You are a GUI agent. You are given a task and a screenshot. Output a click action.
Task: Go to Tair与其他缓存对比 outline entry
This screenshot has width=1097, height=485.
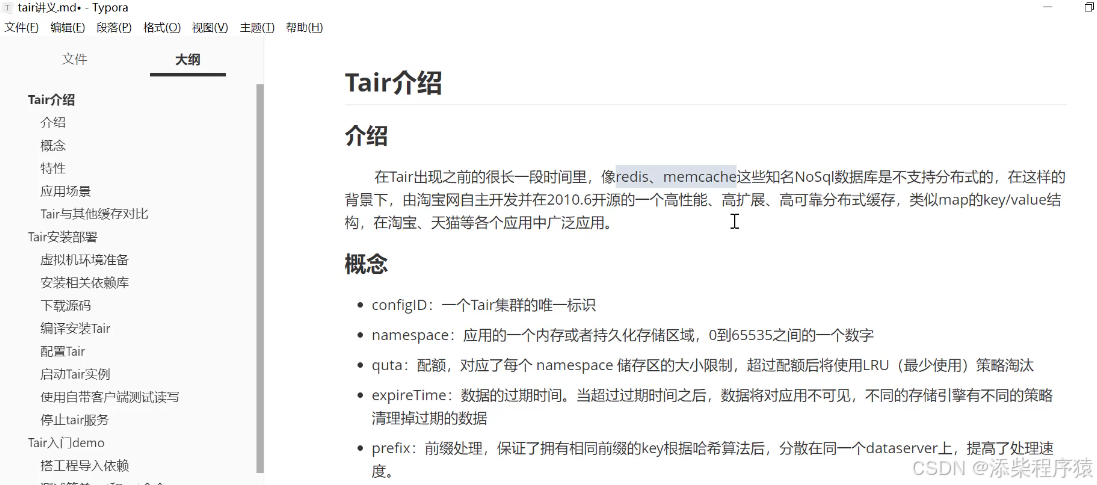94,213
